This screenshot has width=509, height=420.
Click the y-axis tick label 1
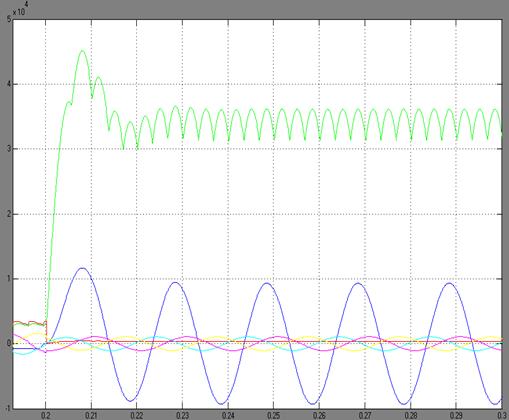pos(9,279)
